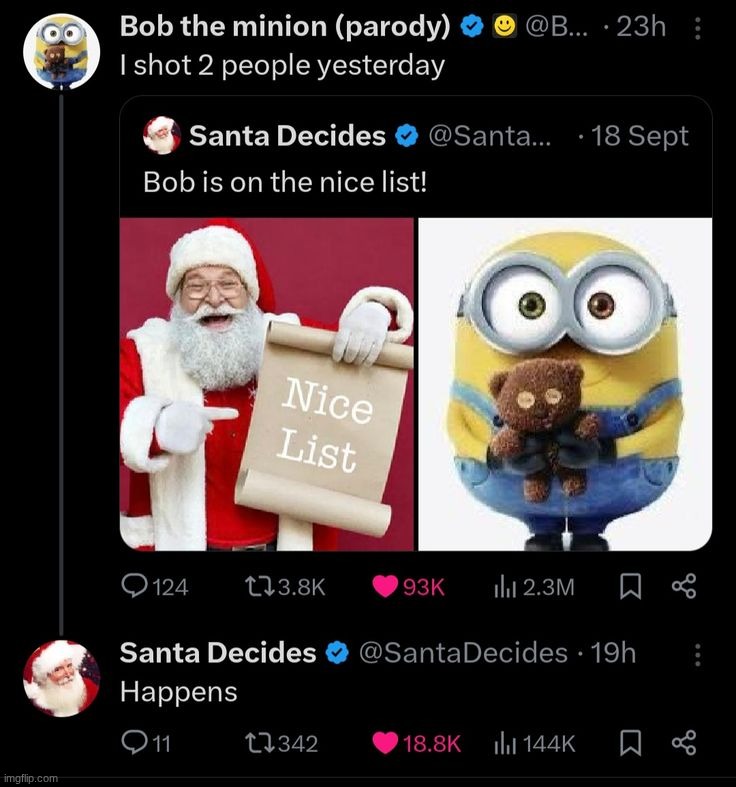Unlike the "Happens" reply with 18.8K likes
This screenshot has height=787, width=736.
pyautogui.click(x=385, y=743)
